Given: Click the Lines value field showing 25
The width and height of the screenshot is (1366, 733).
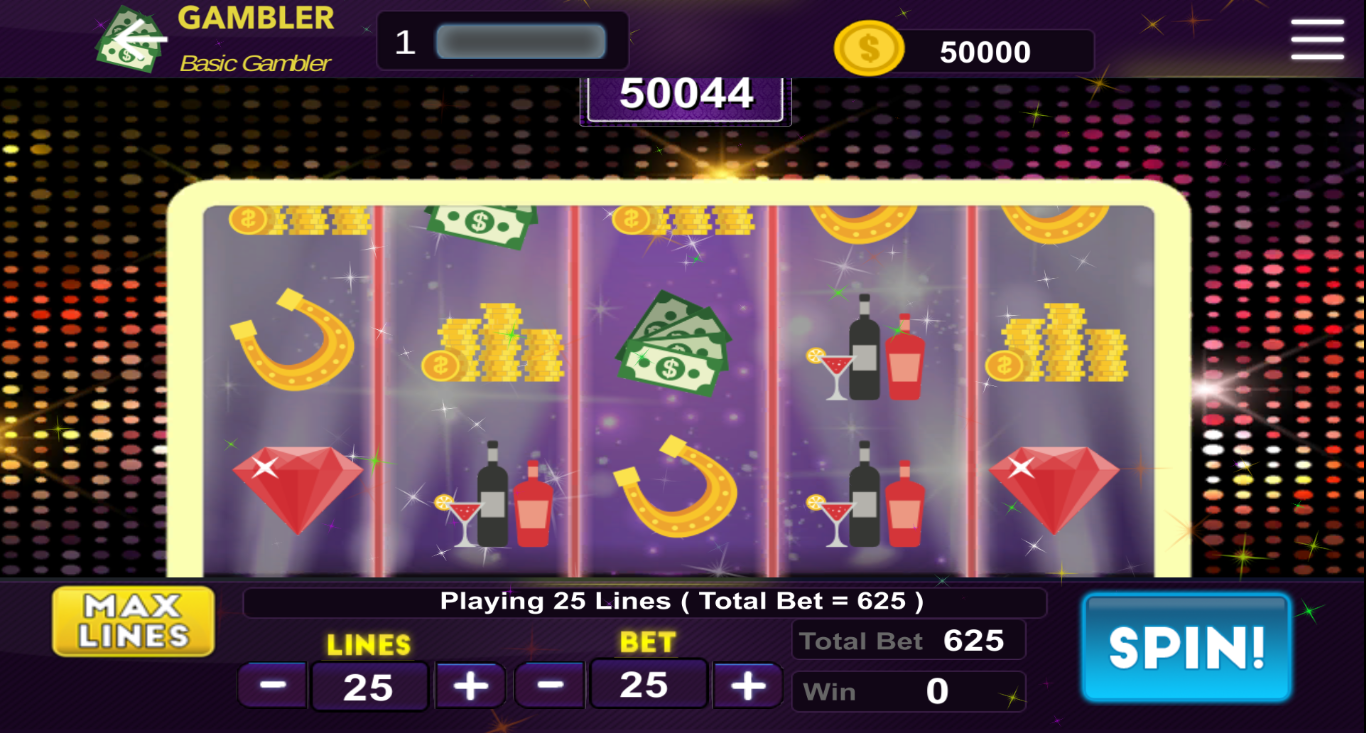Looking at the screenshot, I should click(369, 687).
